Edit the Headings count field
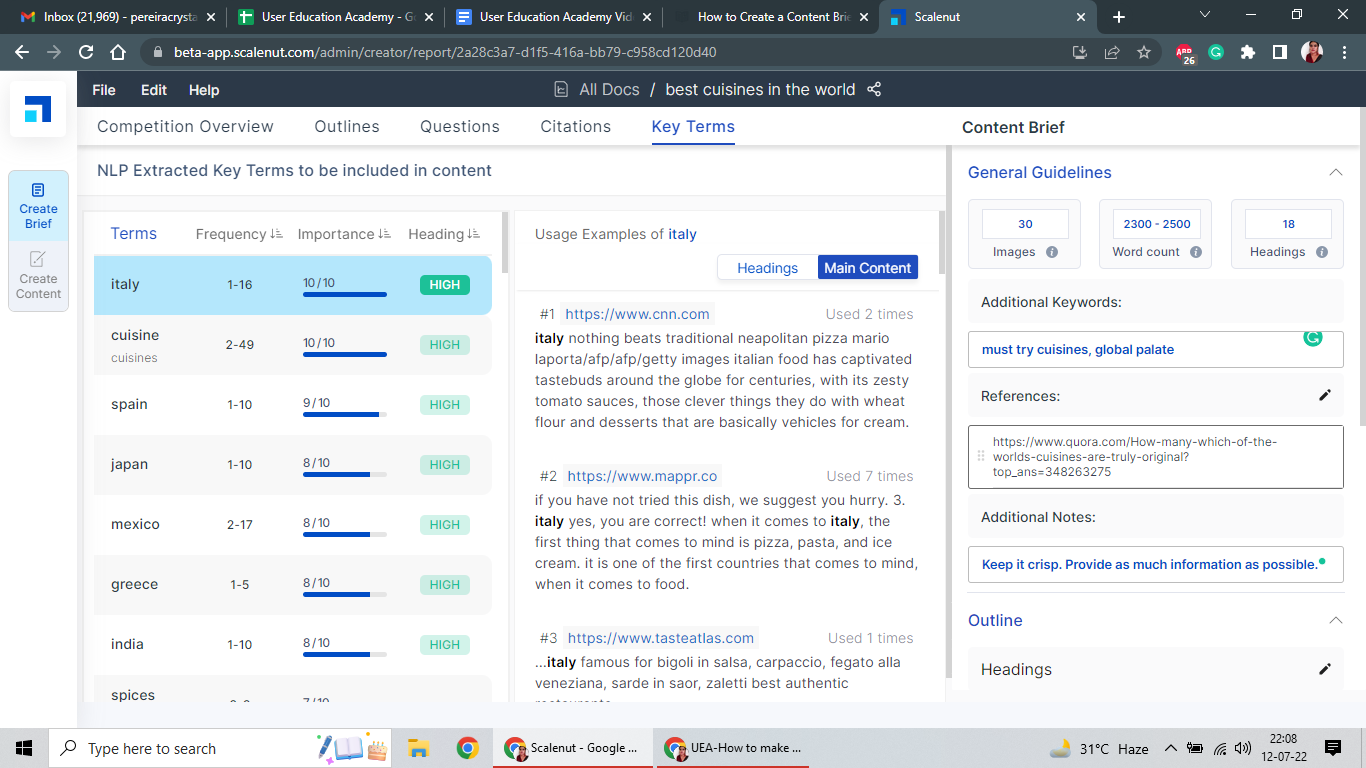 click(x=1288, y=224)
